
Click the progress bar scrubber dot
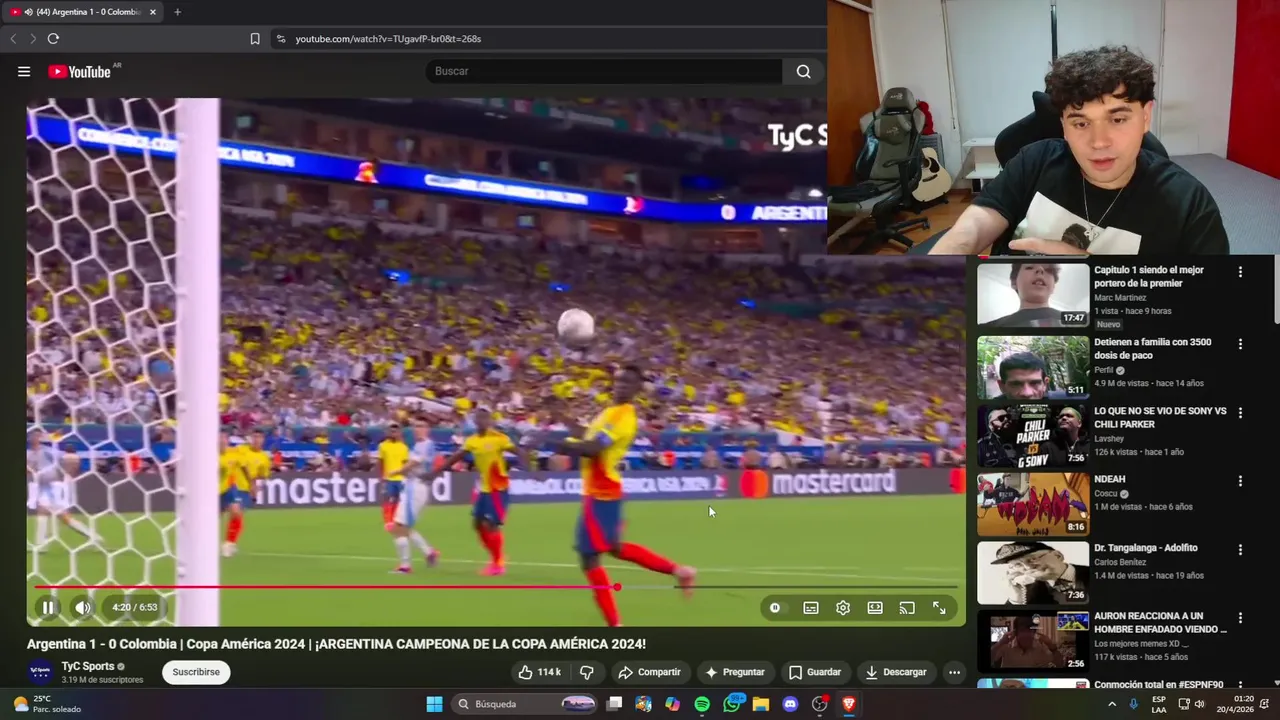point(617,587)
